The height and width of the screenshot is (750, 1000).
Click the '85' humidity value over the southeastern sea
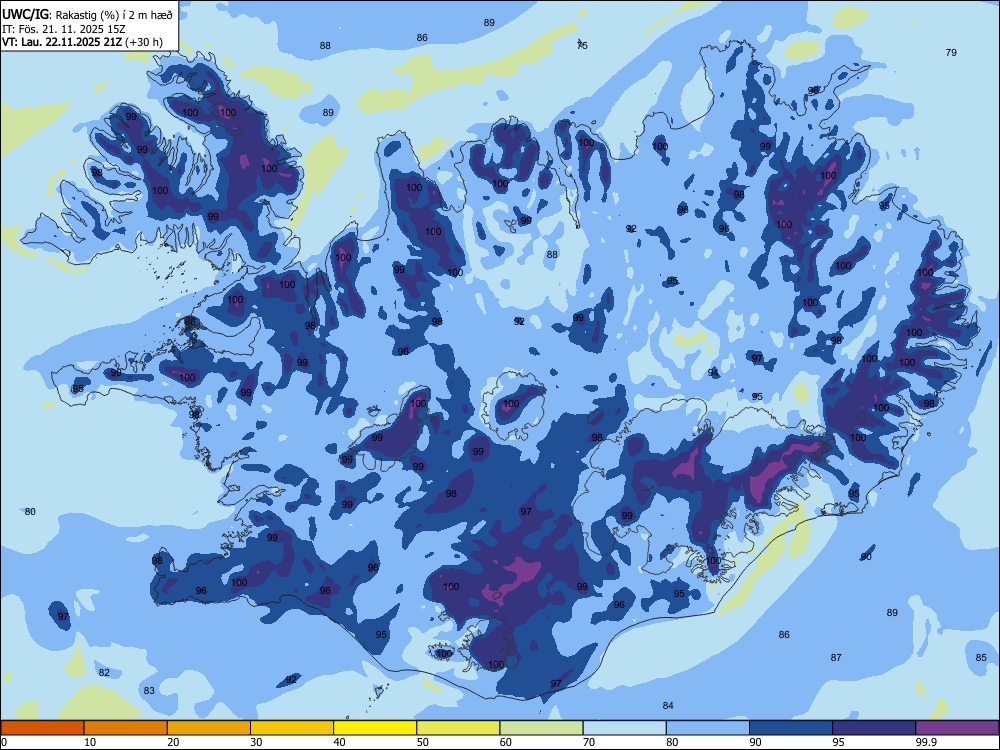[981, 658]
